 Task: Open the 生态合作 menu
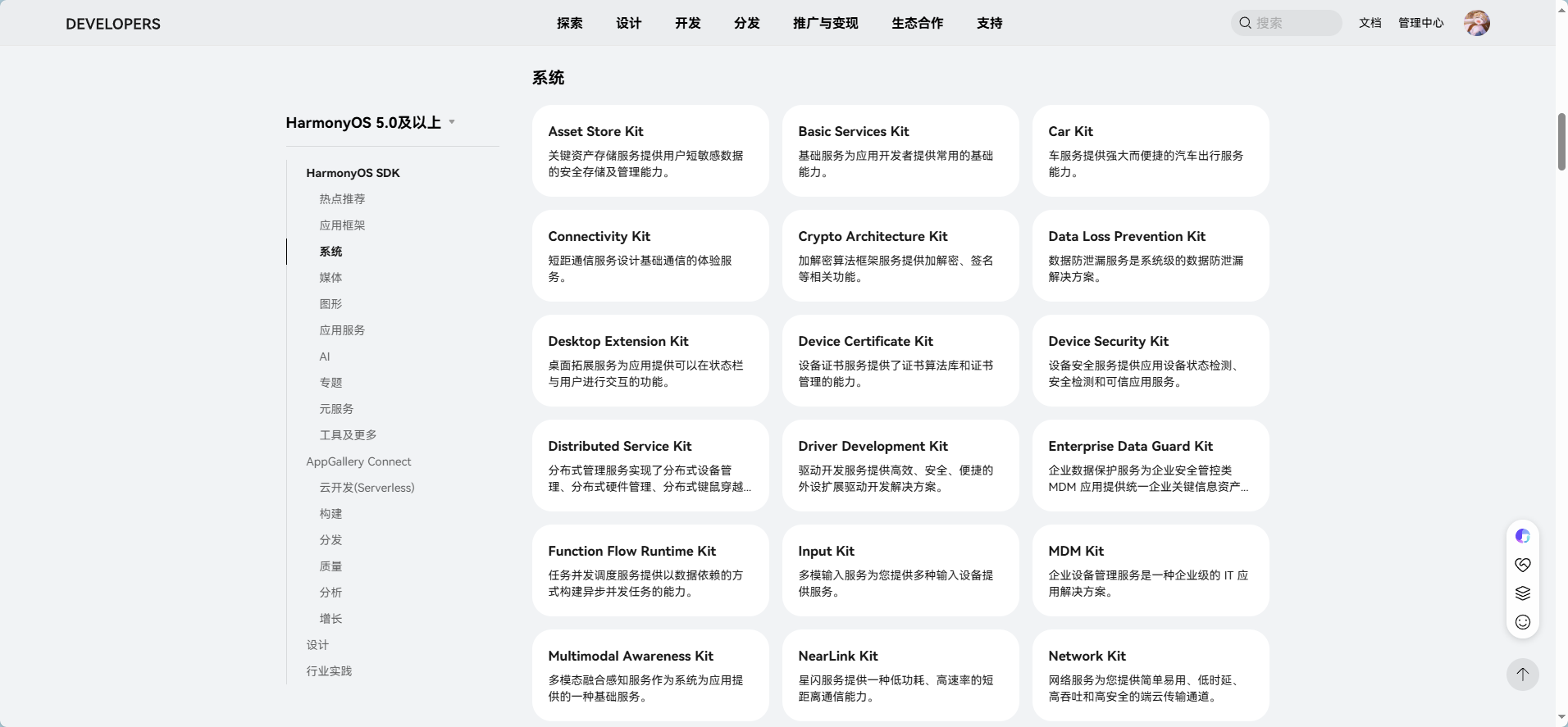point(918,23)
